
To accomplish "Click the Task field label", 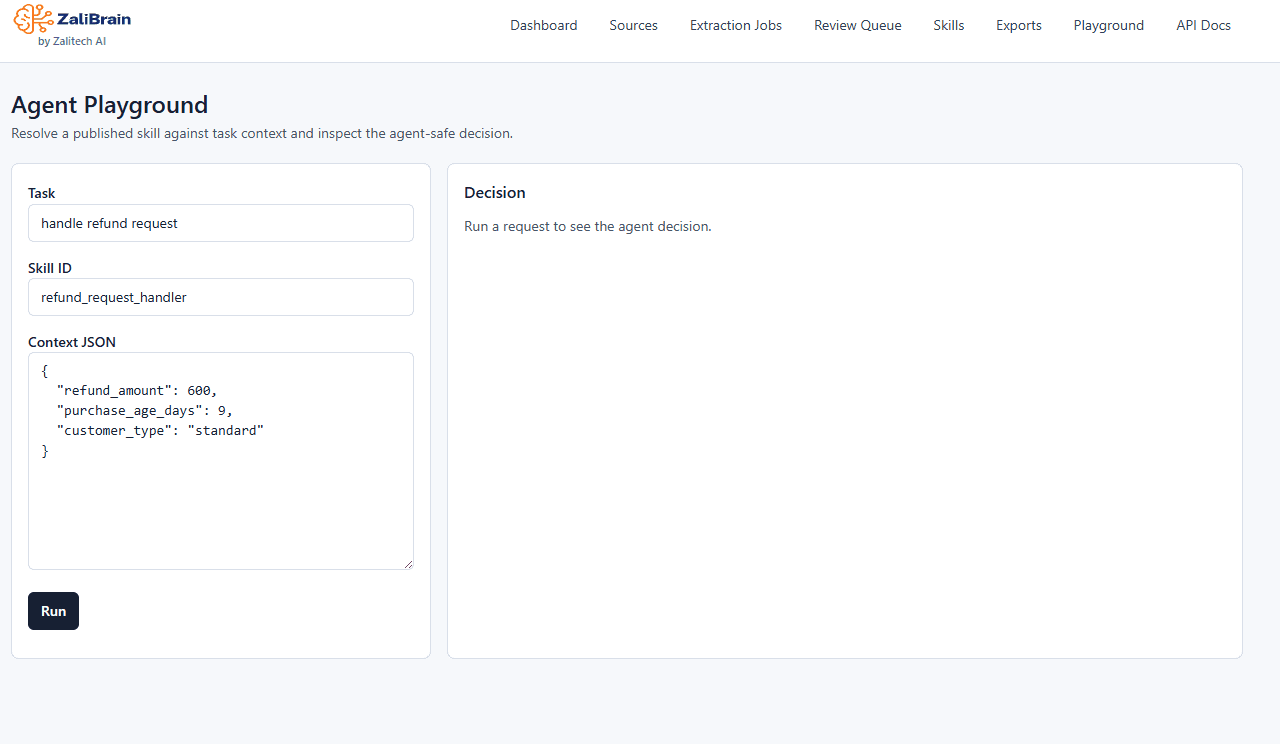I will point(42,193).
